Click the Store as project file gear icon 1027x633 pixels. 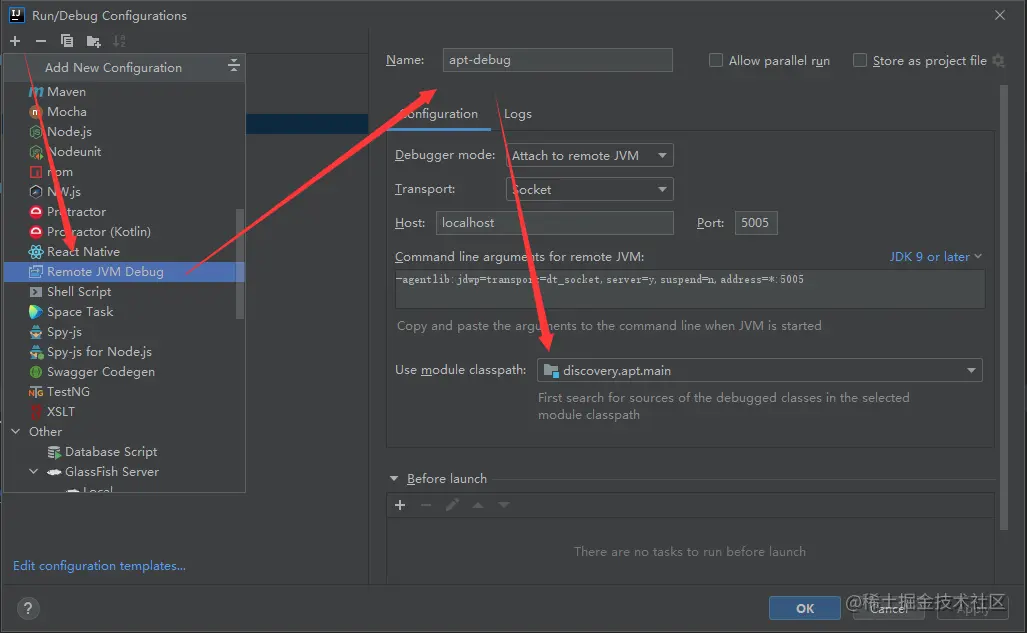coord(998,60)
